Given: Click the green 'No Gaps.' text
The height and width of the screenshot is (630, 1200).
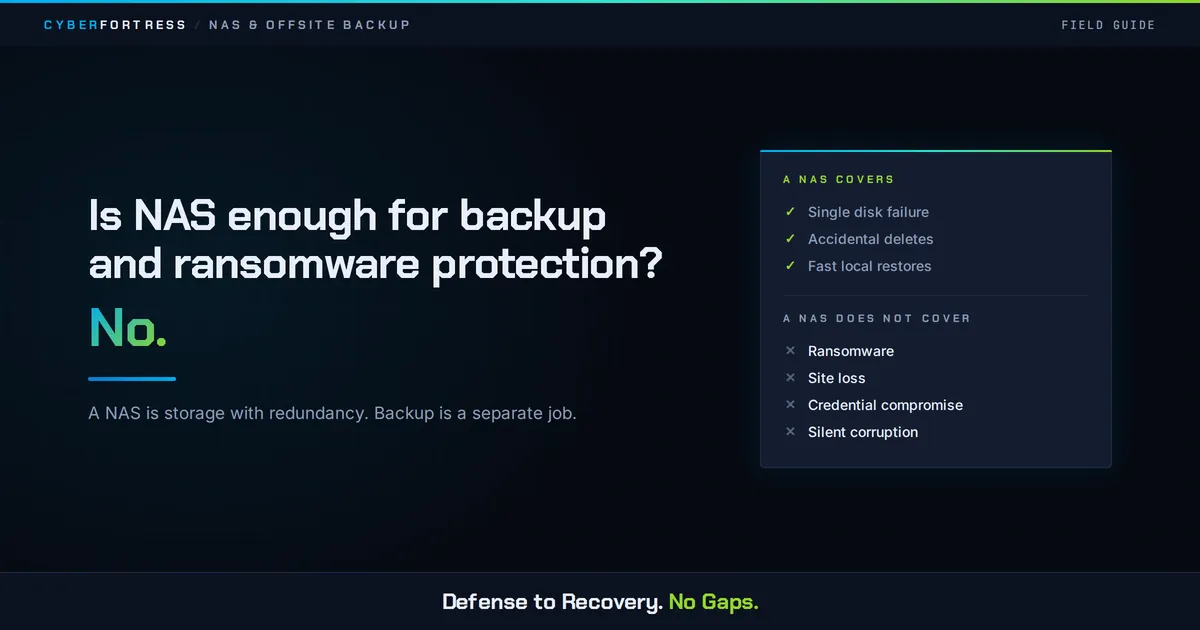Looking at the screenshot, I should (x=714, y=602).
